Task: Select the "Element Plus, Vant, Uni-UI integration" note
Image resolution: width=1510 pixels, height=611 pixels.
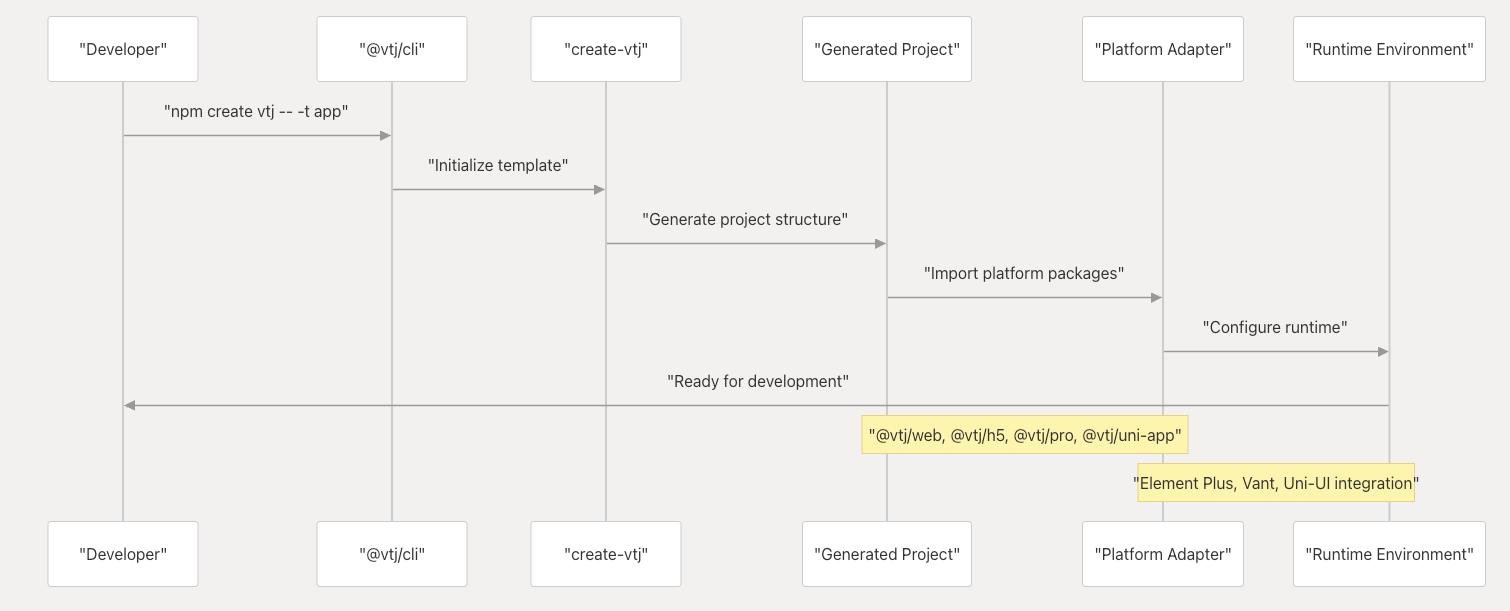Action: [x=1276, y=483]
